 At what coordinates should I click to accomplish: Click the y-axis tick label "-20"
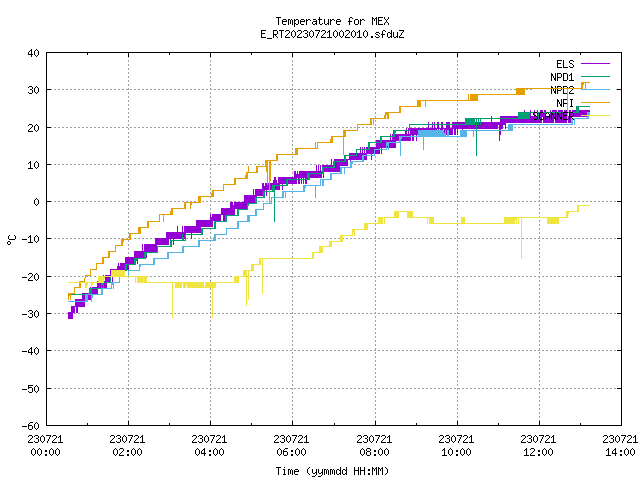31,277
